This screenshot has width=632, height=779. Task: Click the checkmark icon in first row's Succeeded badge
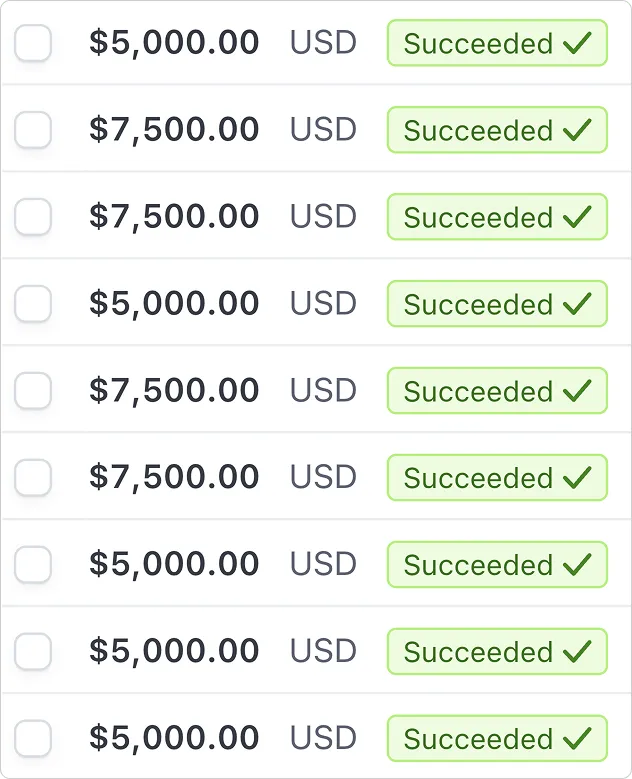[x=577, y=43]
